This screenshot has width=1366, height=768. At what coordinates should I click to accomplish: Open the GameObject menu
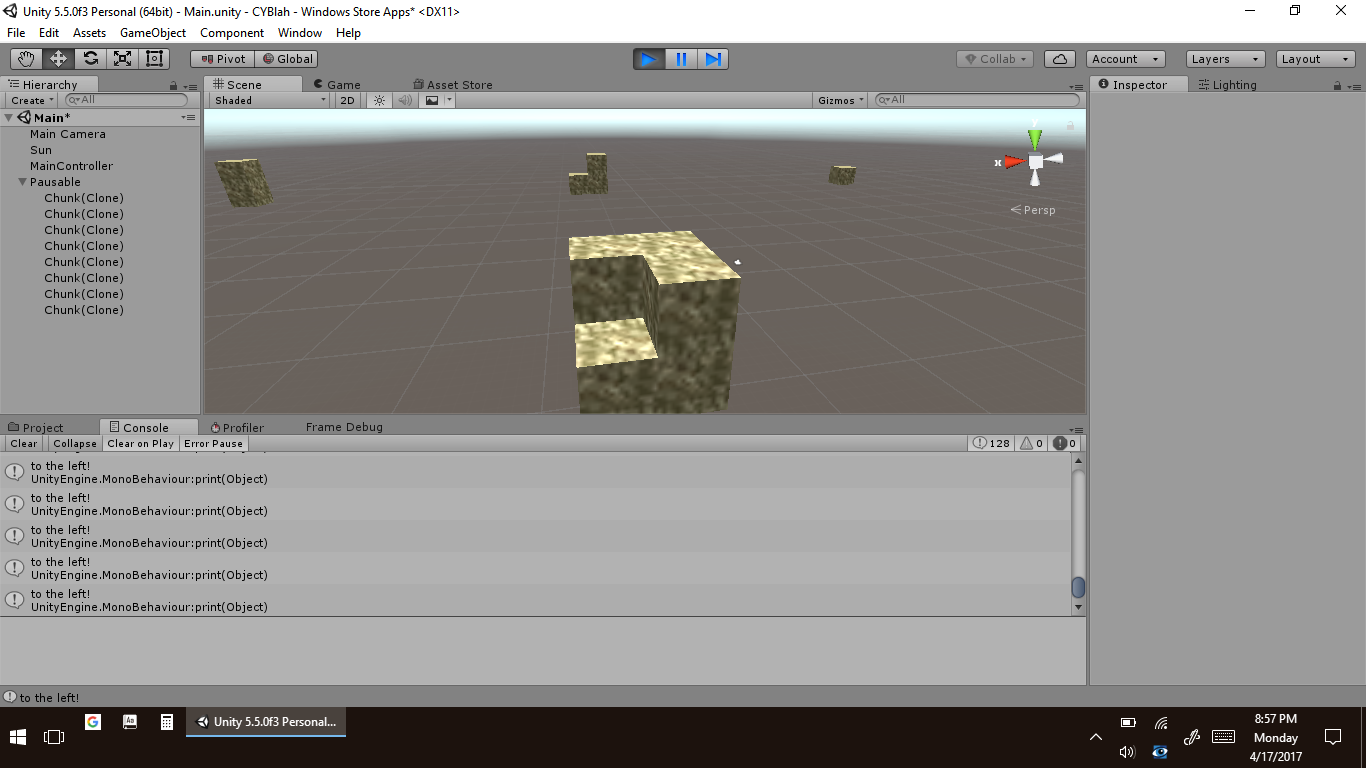click(x=152, y=33)
